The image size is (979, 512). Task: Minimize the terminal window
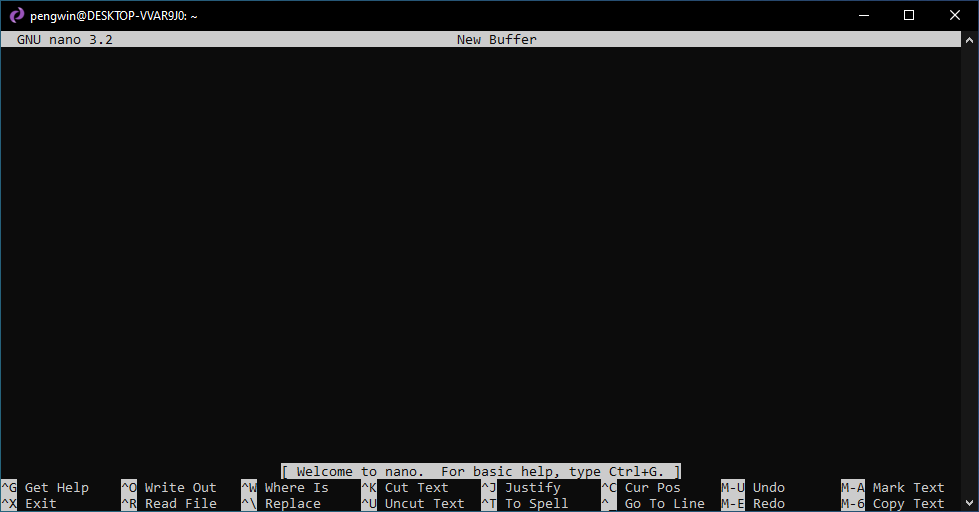tap(864, 16)
